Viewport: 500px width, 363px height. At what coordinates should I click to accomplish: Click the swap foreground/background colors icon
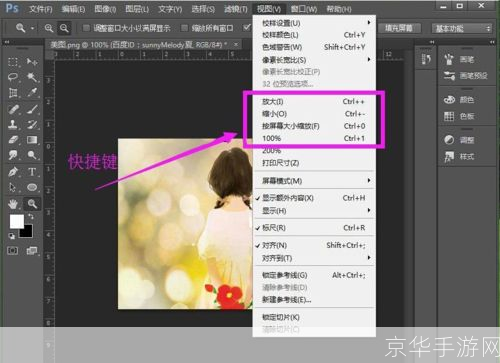[31, 217]
